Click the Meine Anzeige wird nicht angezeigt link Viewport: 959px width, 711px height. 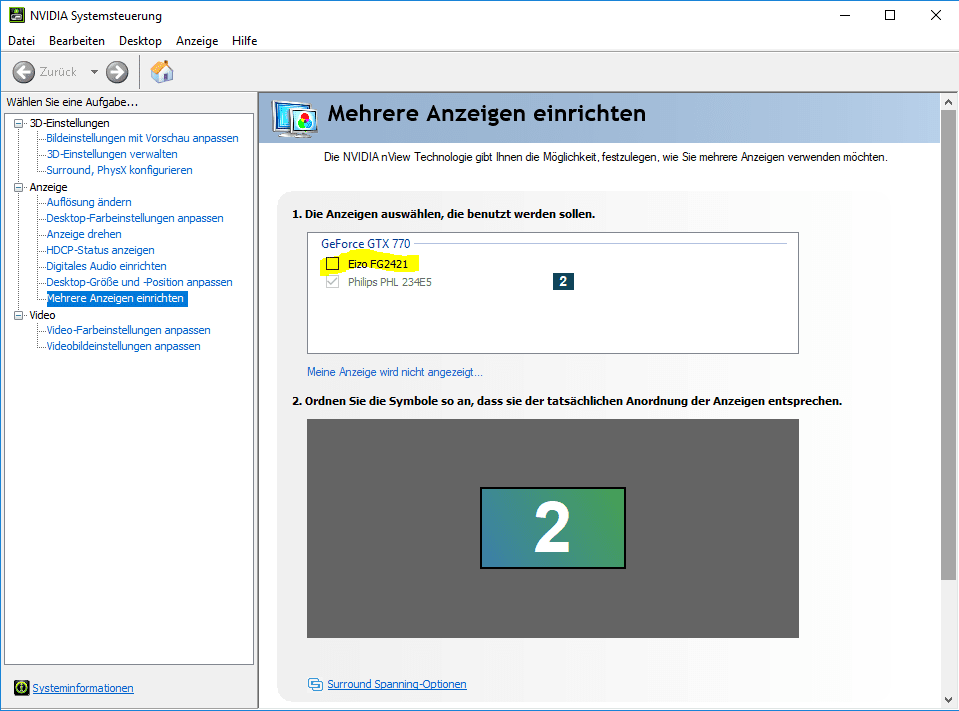[394, 372]
